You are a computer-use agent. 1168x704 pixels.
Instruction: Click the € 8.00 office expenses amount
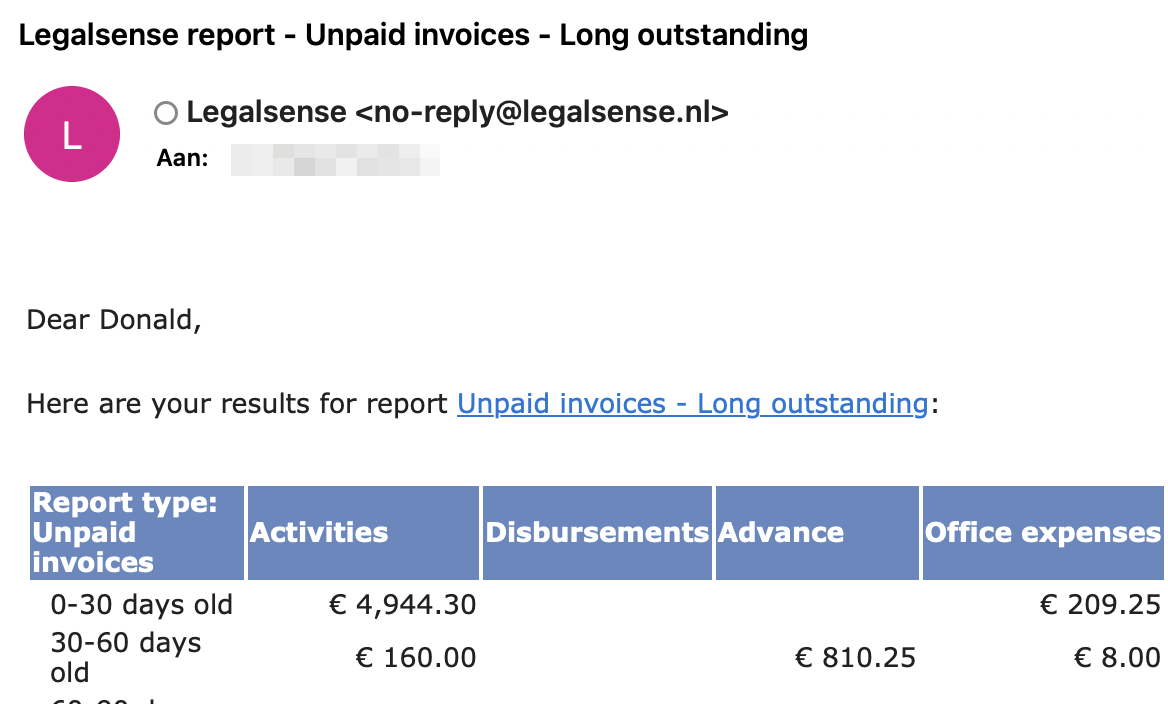(x=1117, y=657)
